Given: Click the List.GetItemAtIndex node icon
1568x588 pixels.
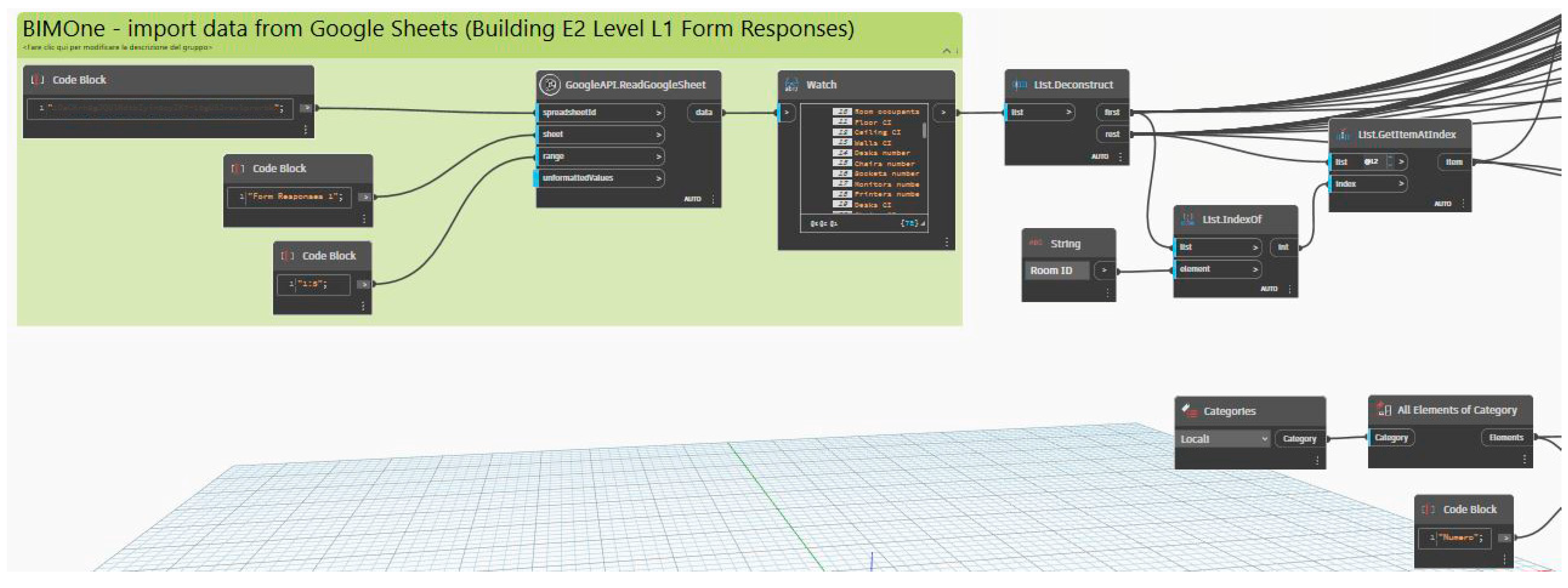Looking at the screenshot, I should (x=1343, y=135).
